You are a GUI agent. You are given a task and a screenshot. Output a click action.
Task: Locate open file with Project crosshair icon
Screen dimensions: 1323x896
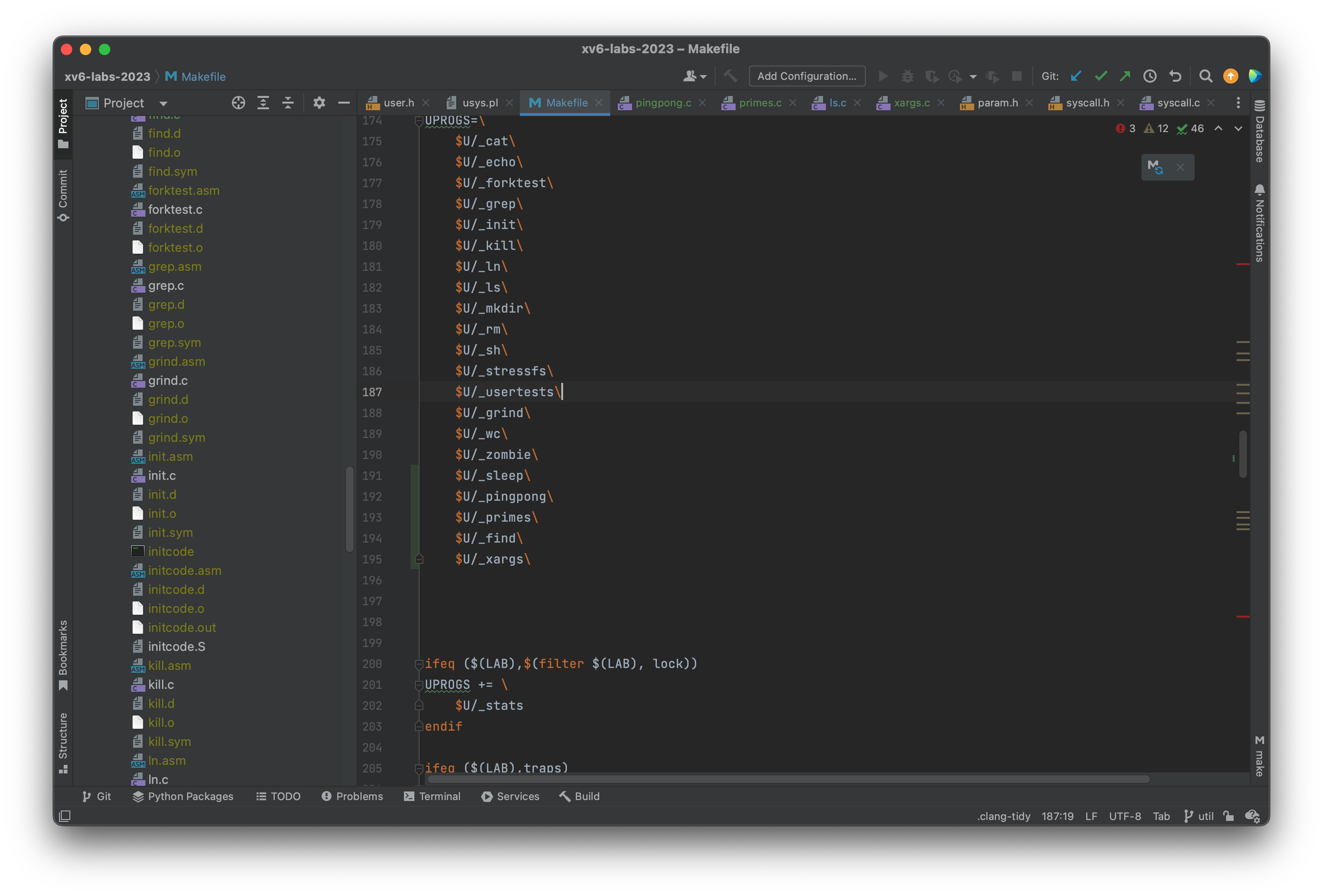pos(239,103)
